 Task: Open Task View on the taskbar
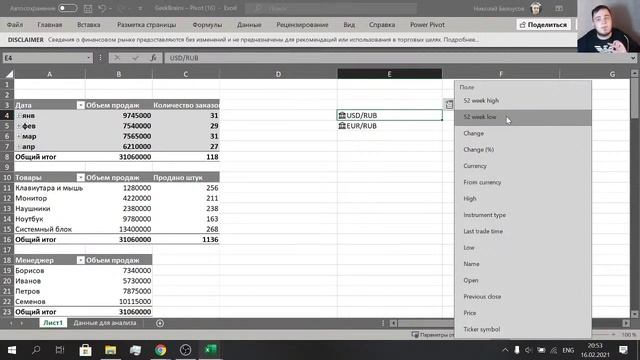60,350
